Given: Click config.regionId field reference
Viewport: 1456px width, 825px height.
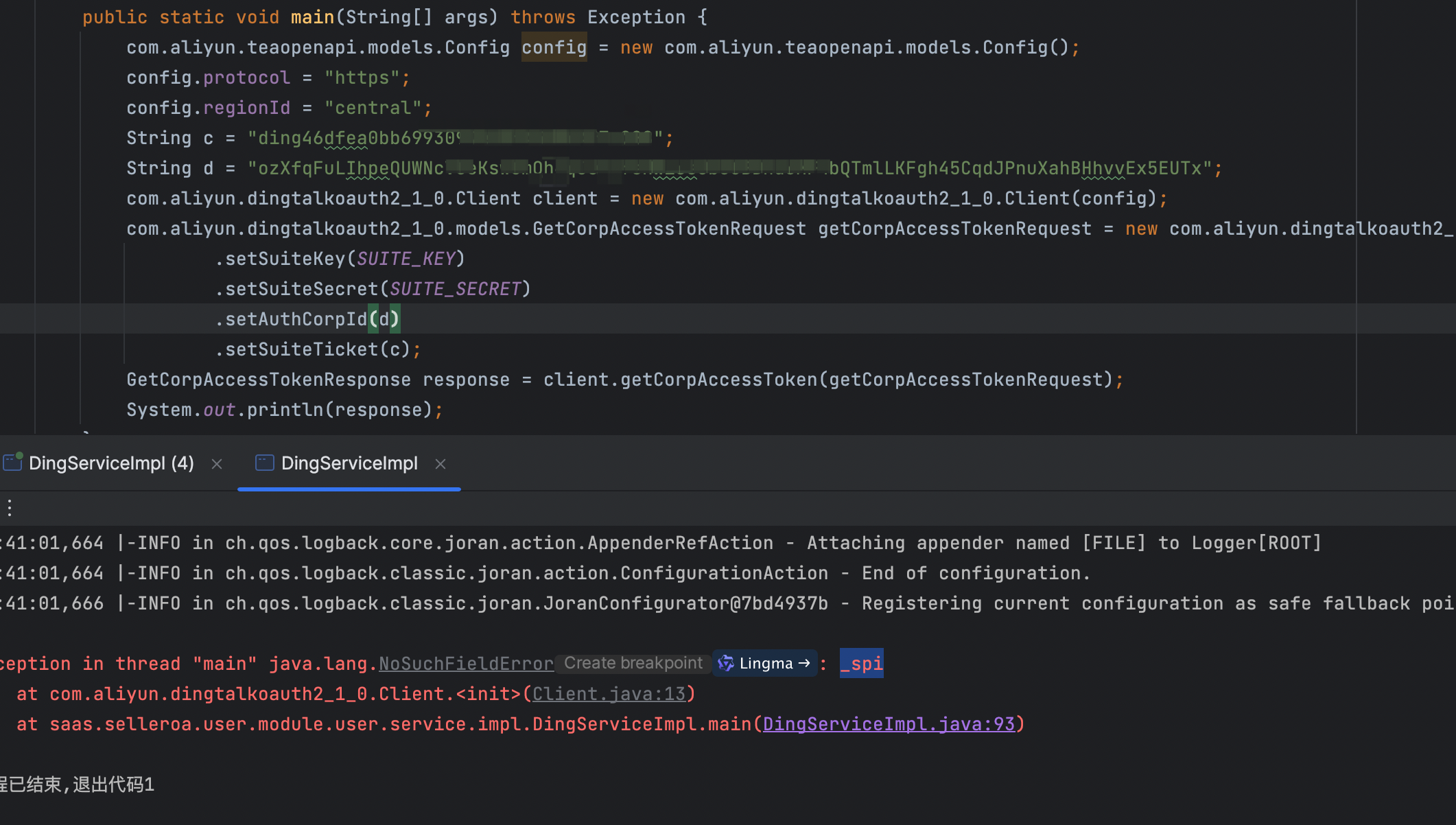Looking at the screenshot, I should (x=209, y=108).
